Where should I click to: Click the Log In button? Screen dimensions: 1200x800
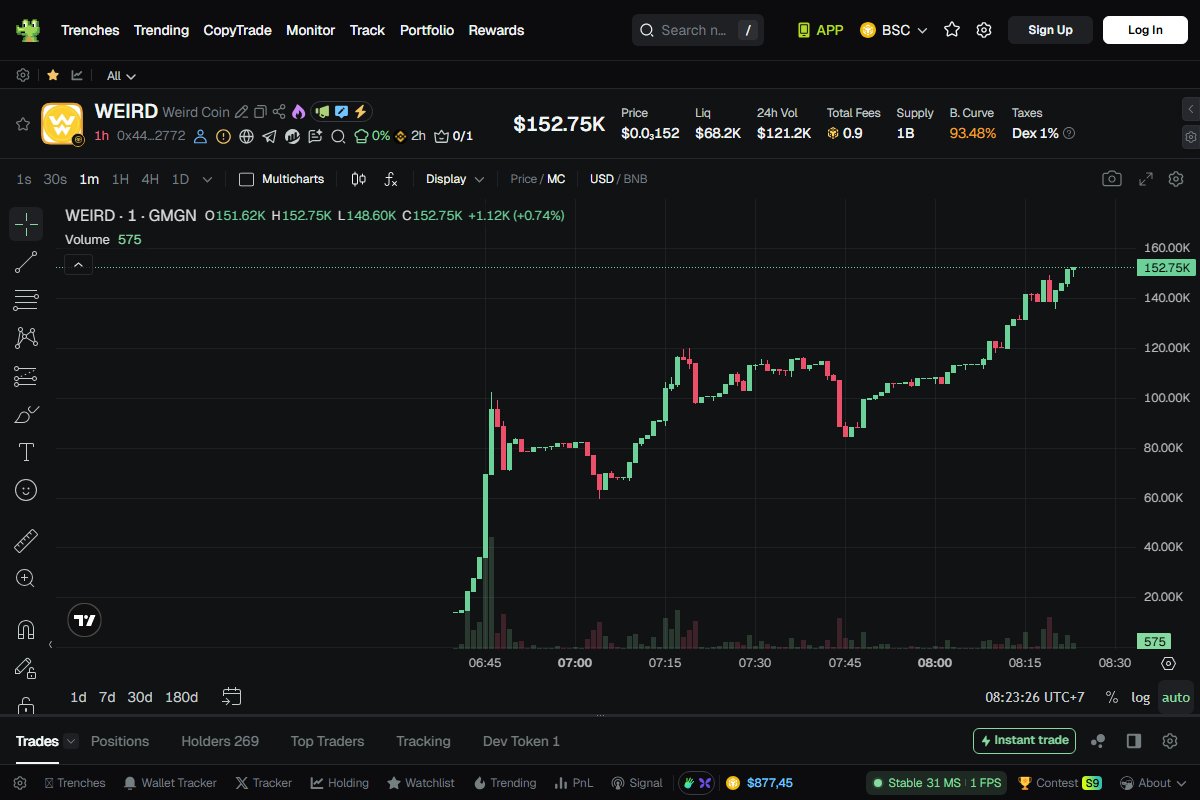(1145, 30)
